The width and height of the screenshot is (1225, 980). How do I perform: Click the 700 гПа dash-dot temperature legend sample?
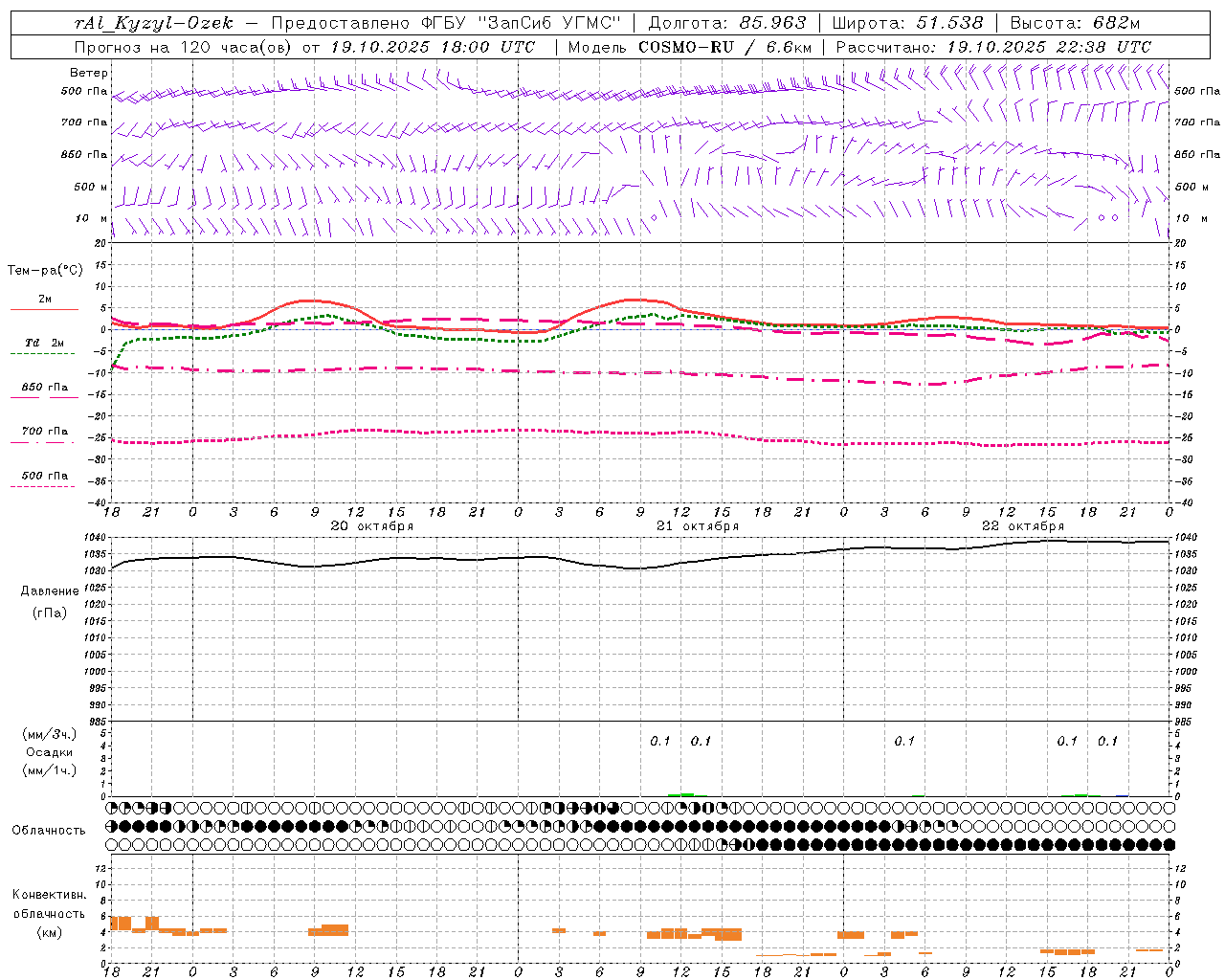click(42, 441)
